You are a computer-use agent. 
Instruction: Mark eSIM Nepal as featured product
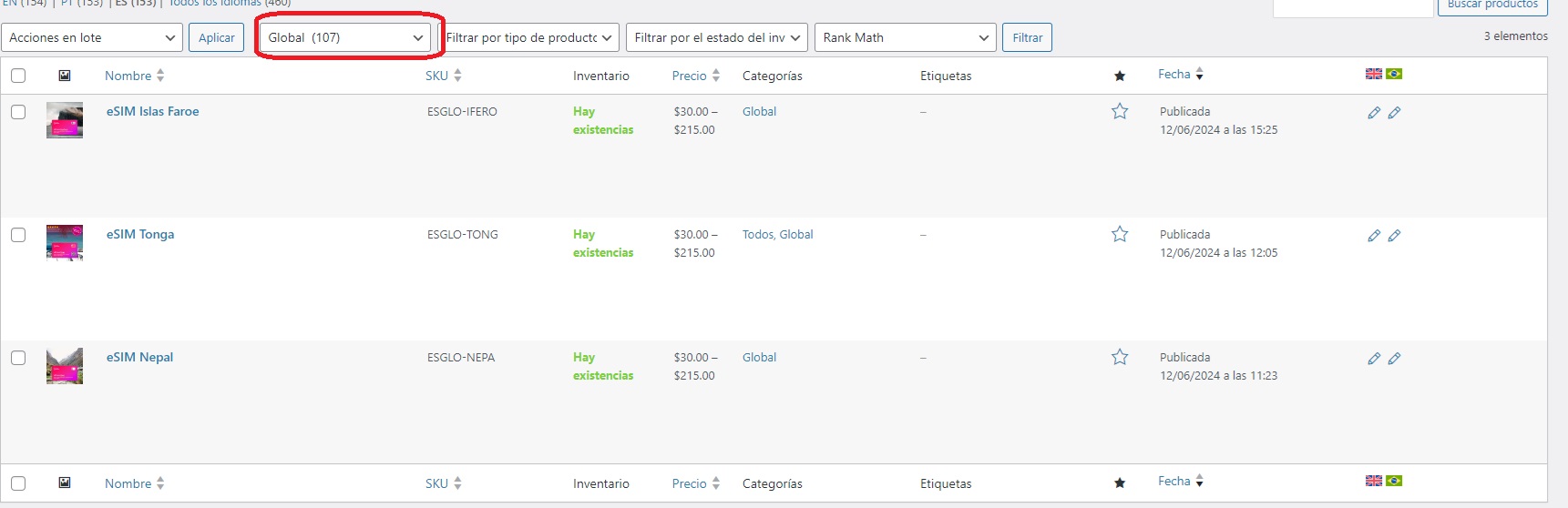pos(1120,358)
